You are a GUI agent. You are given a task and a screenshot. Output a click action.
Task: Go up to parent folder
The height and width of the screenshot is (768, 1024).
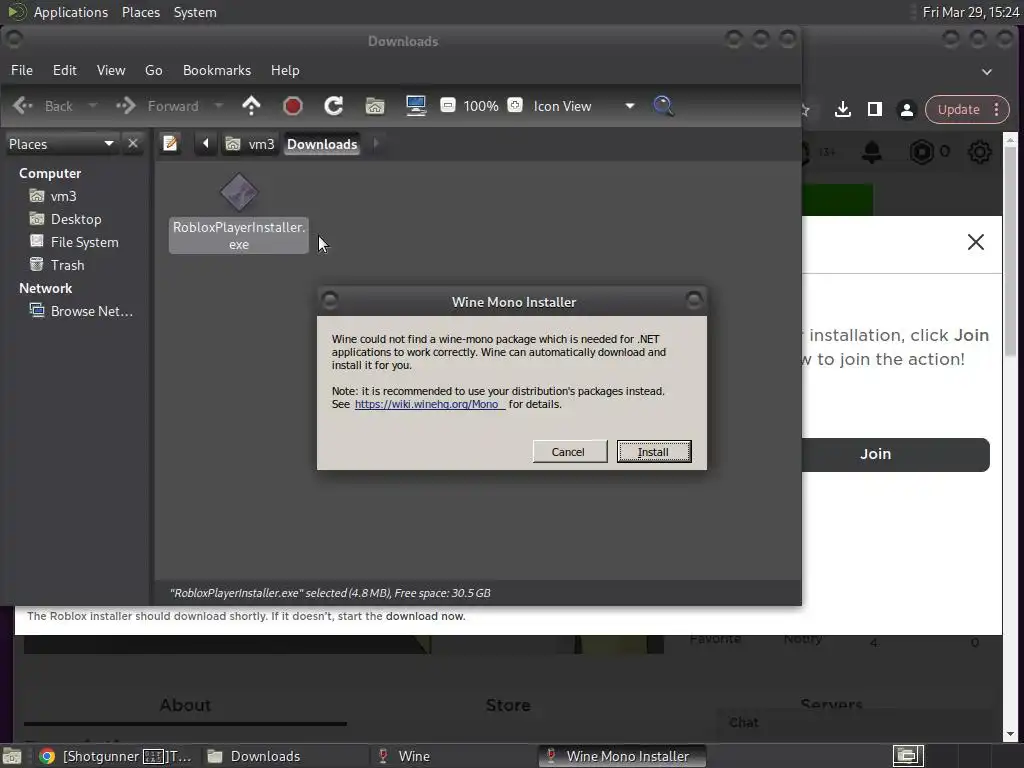click(x=251, y=106)
